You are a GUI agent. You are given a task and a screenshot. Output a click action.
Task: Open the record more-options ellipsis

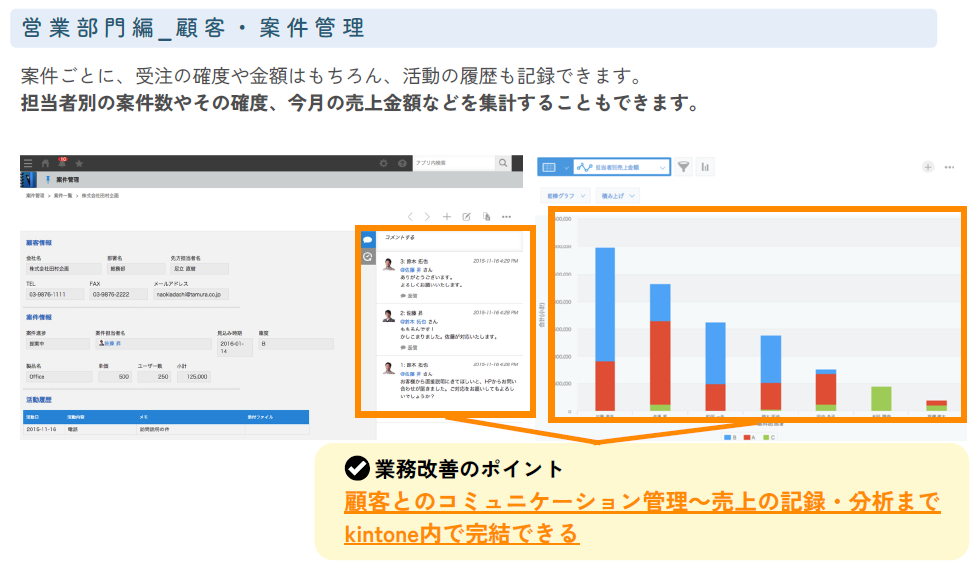[506, 217]
